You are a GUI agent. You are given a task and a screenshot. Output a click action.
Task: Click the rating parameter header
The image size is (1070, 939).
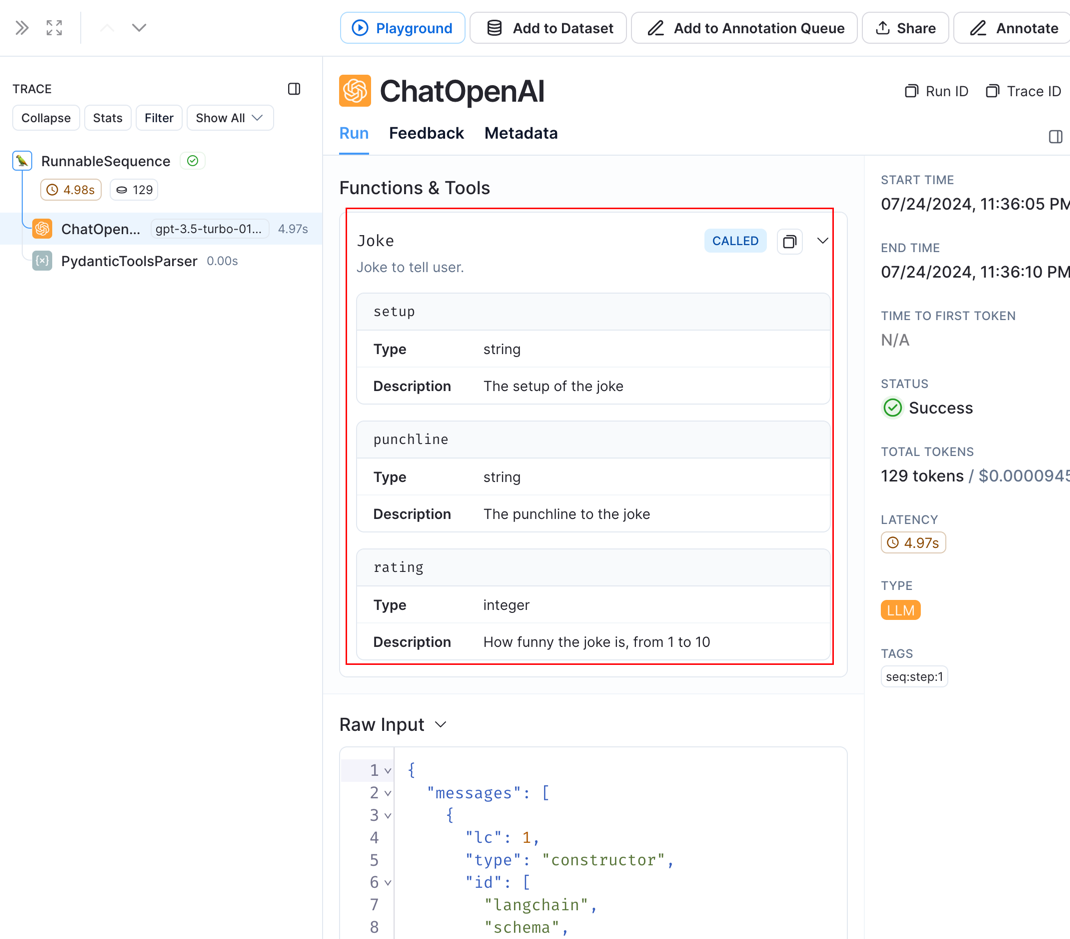pyautogui.click(x=593, y=568)
